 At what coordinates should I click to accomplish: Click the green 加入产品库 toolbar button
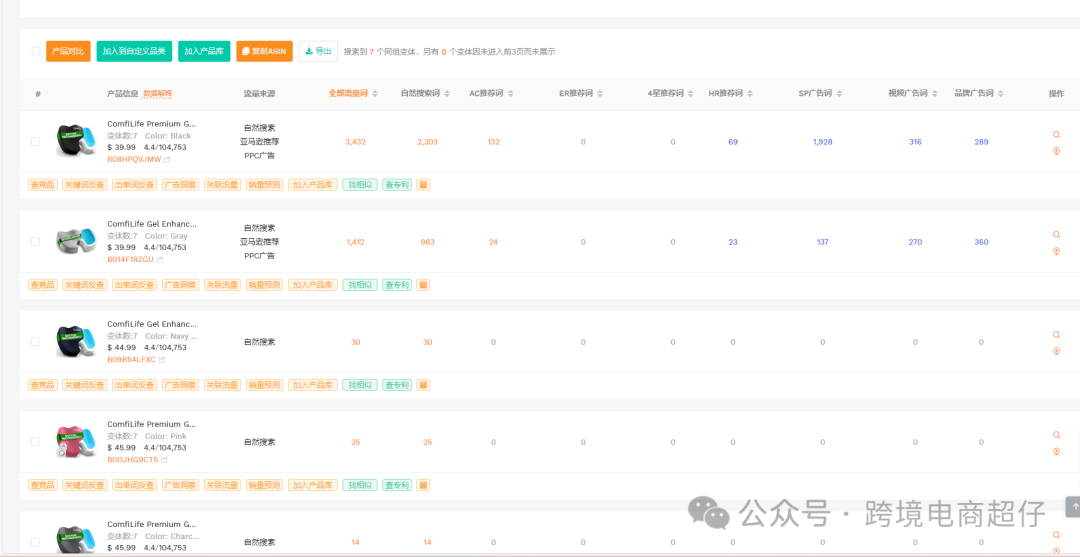point(204,51)
